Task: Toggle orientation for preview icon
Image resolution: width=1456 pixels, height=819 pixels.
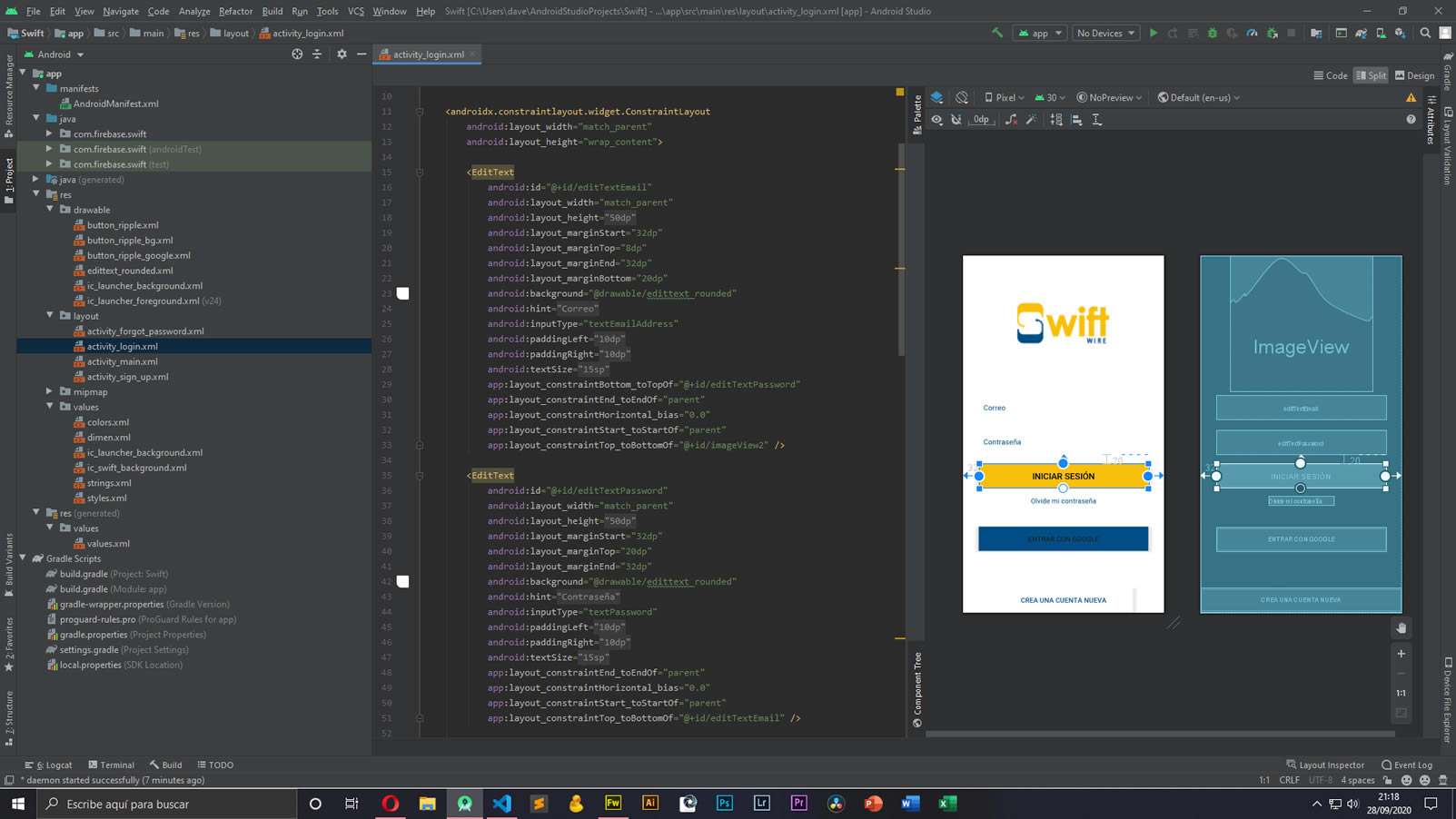Action: point(962,98)
